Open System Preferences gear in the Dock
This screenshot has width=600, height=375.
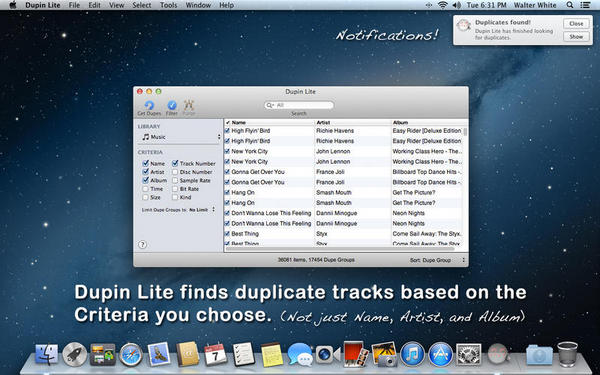click(468, 354)
